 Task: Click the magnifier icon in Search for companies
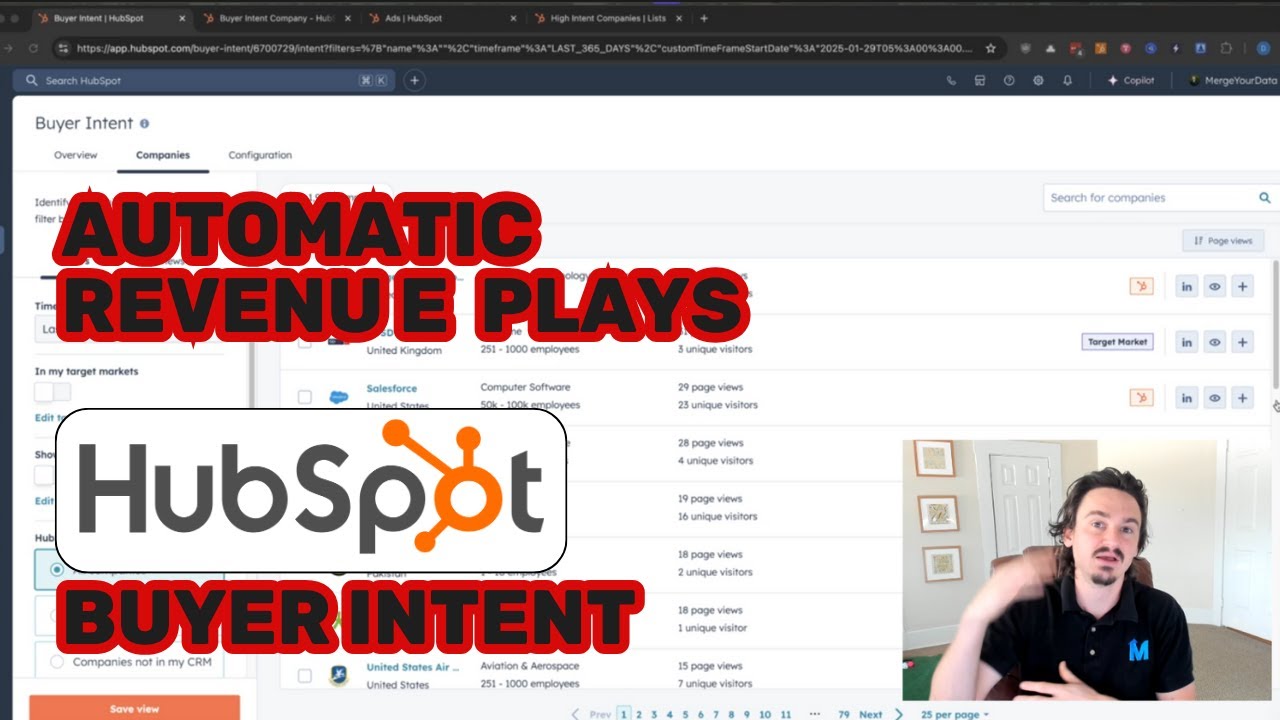tap(1265, 198)
